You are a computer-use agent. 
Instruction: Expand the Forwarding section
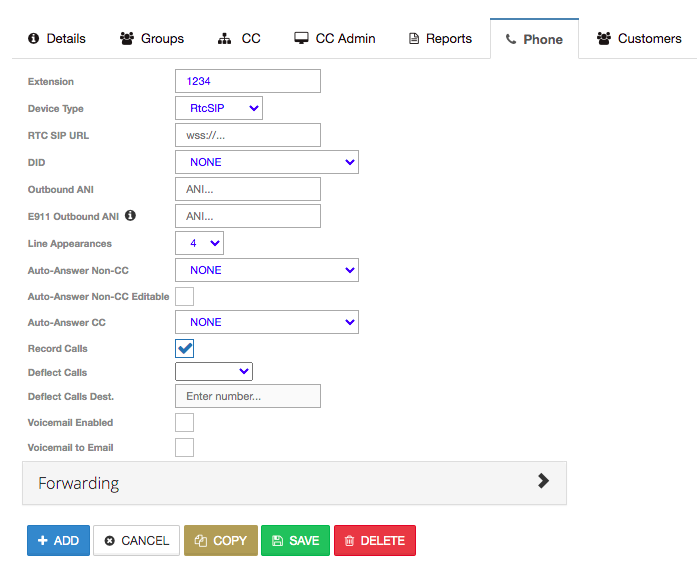(x=294, y=483)
